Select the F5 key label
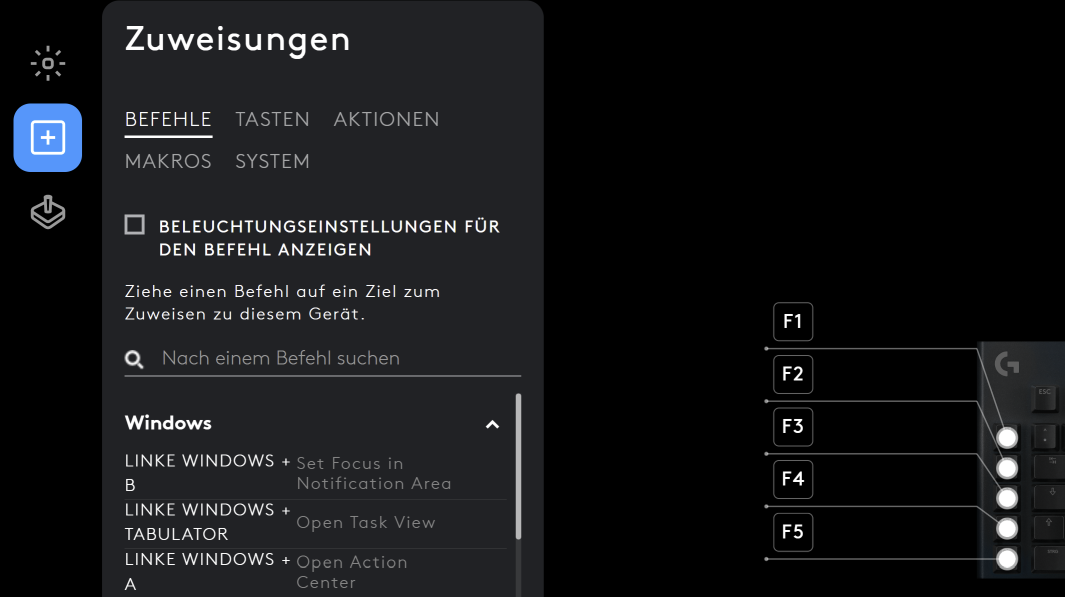1065x597 pixels. pos(793,531)
